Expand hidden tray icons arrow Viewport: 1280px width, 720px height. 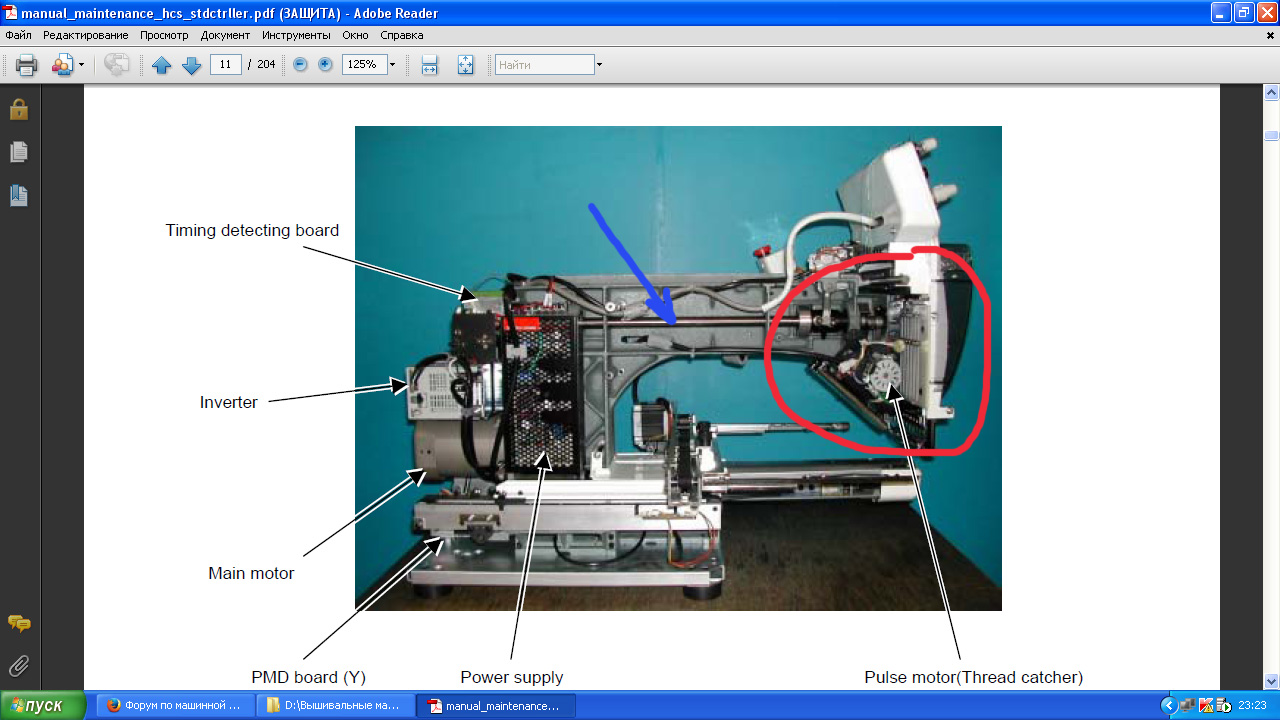point(1168,705)
